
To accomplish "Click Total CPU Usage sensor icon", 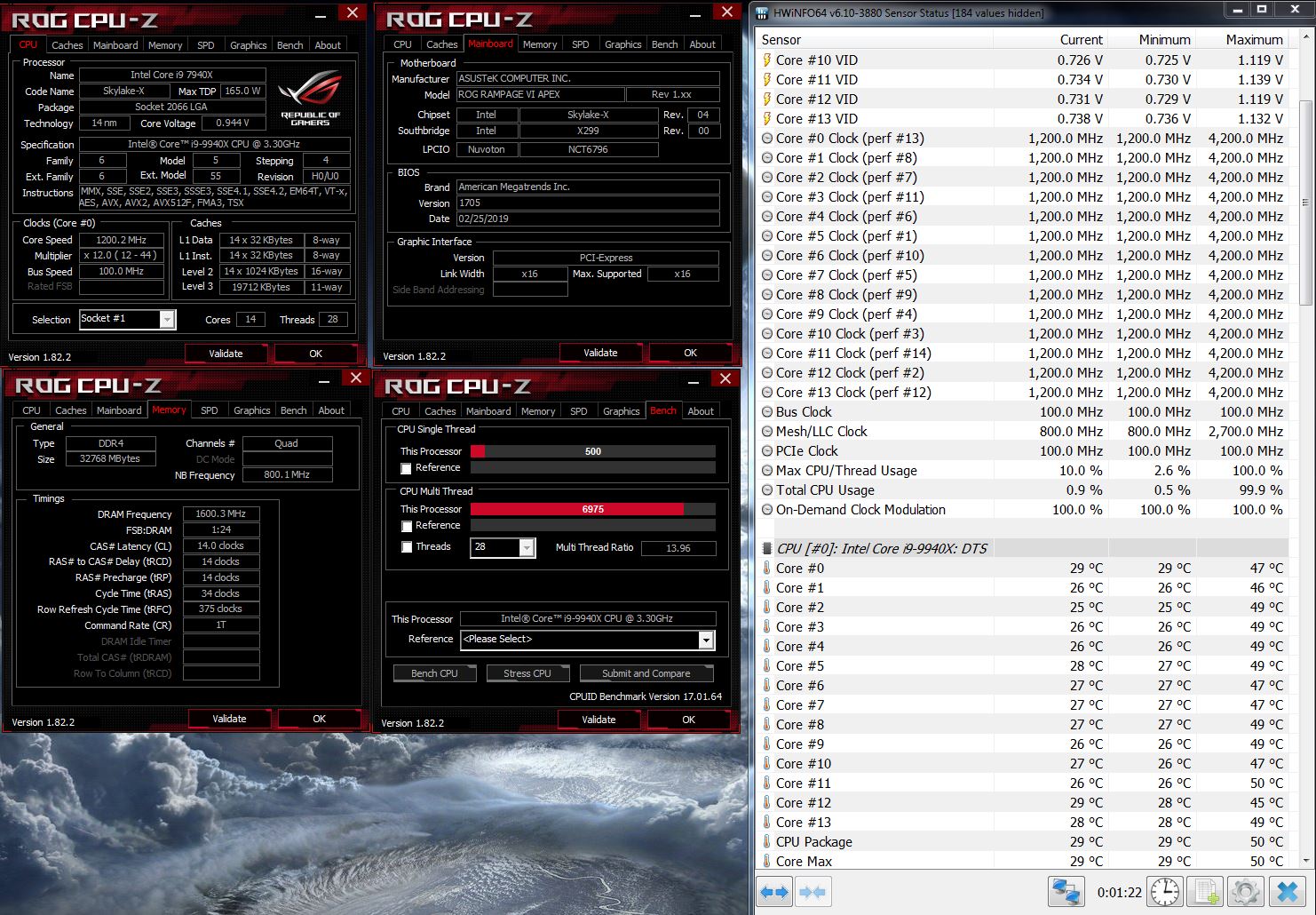I will tap(767, 490).
